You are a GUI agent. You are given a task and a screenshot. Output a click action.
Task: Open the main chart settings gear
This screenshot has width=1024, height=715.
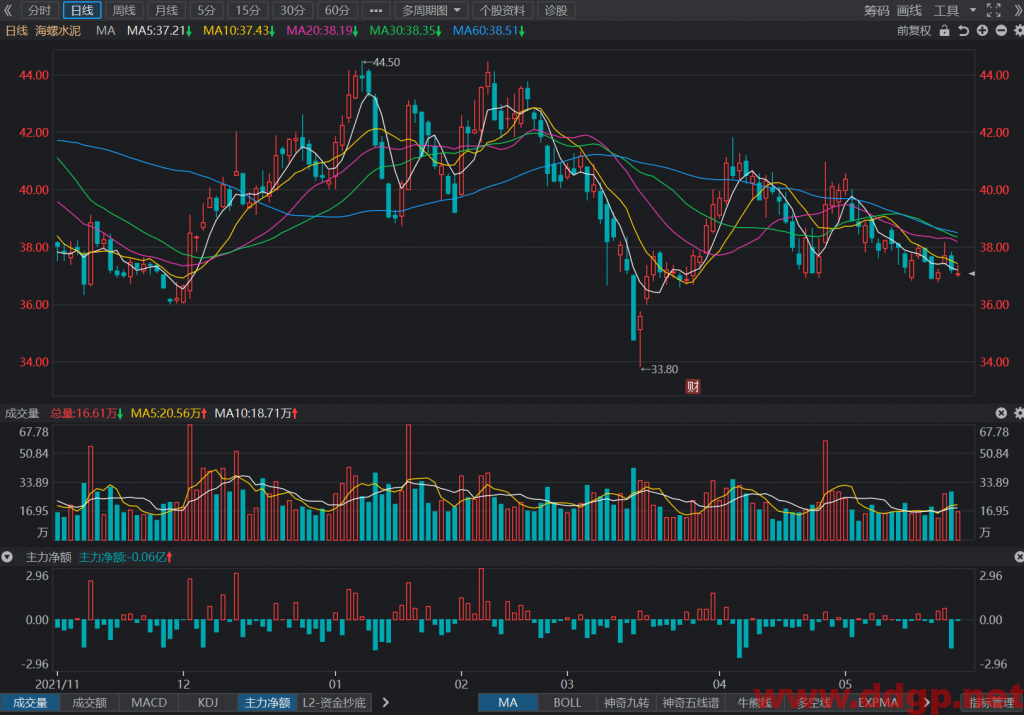[1019, 31]
